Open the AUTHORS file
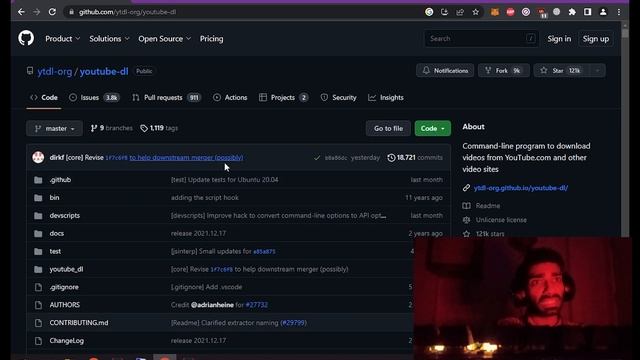This screenshot has width=640, height=360. click(x=64, y=305)
